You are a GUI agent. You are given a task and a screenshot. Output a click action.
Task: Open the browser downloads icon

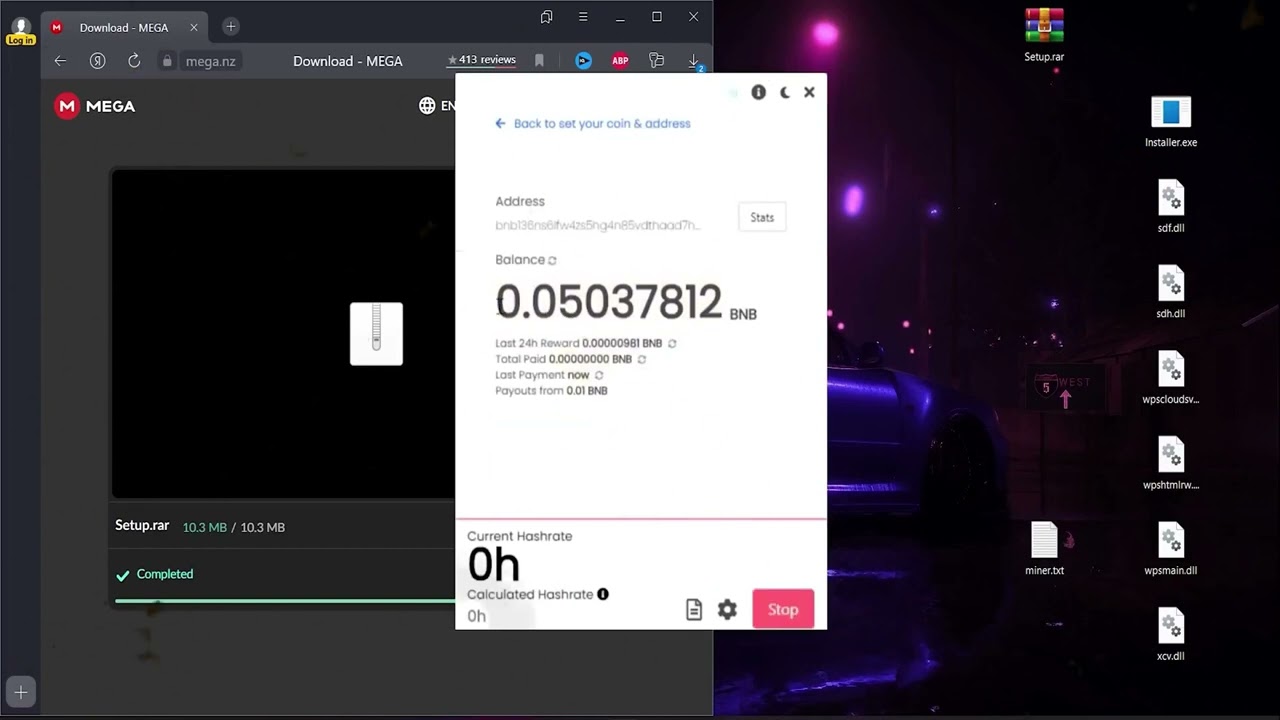click(694, 62)
